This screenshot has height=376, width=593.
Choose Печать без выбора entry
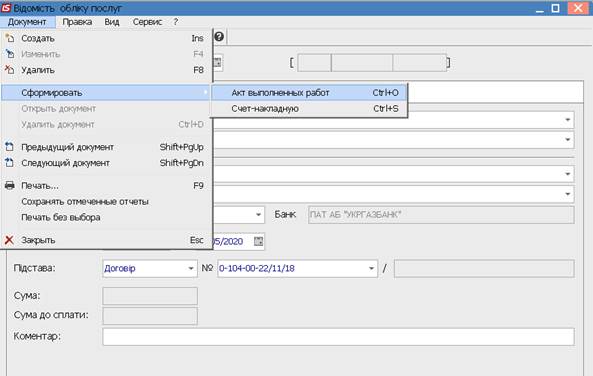[x=106, y=217]
